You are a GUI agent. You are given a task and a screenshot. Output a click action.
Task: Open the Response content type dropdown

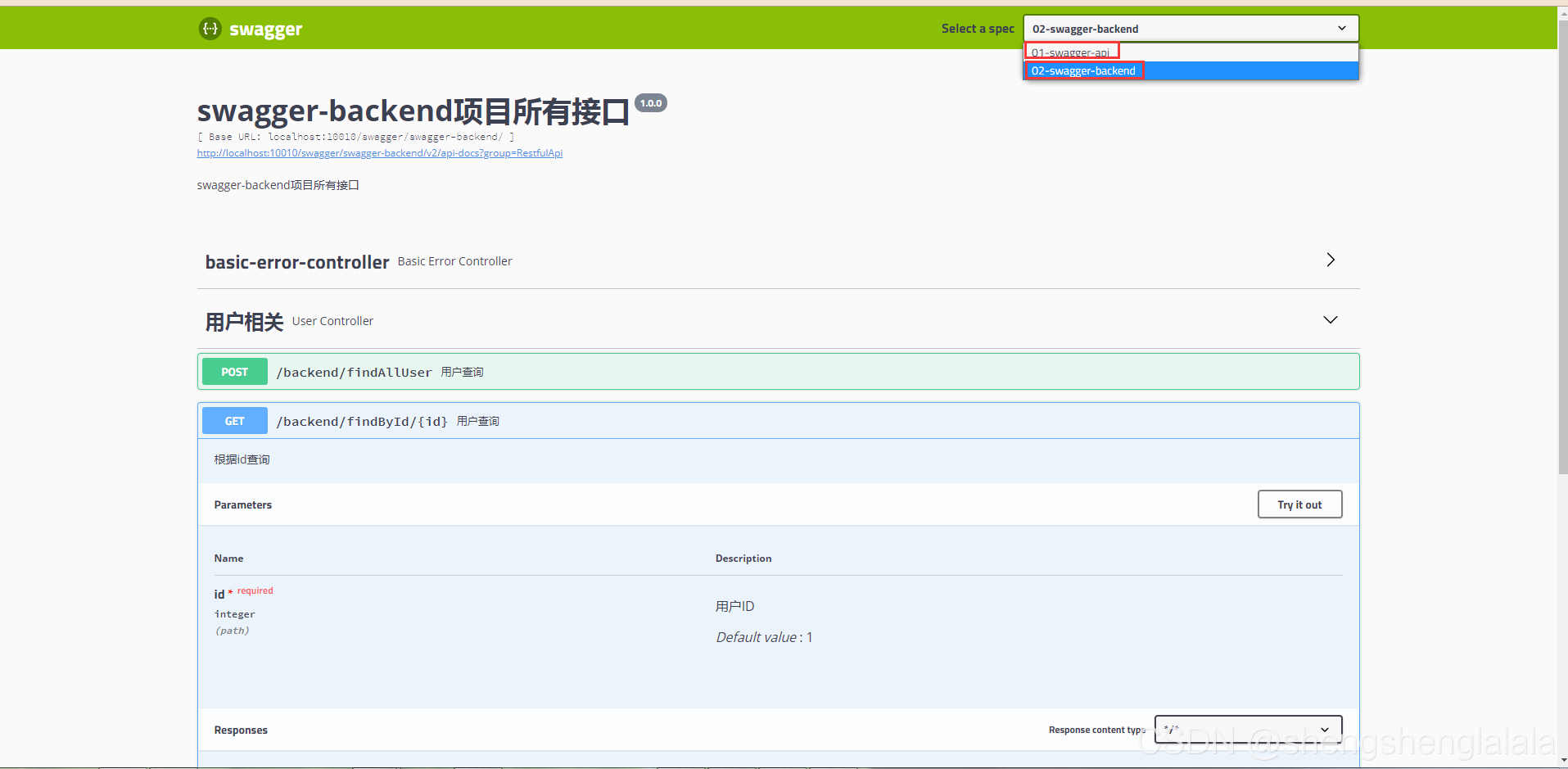[x=1248, y=730]
